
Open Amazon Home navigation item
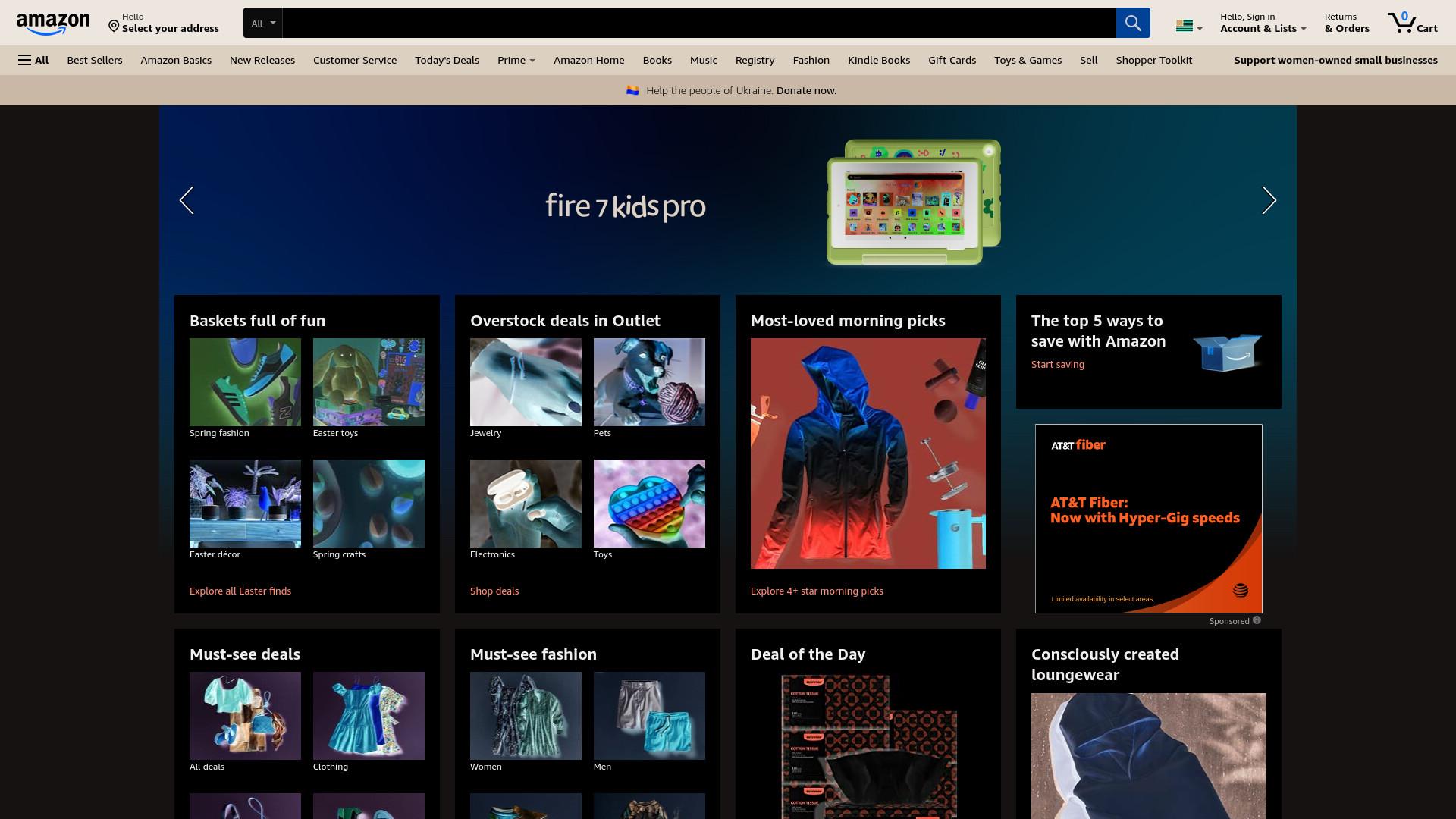[x=589, y=60]
